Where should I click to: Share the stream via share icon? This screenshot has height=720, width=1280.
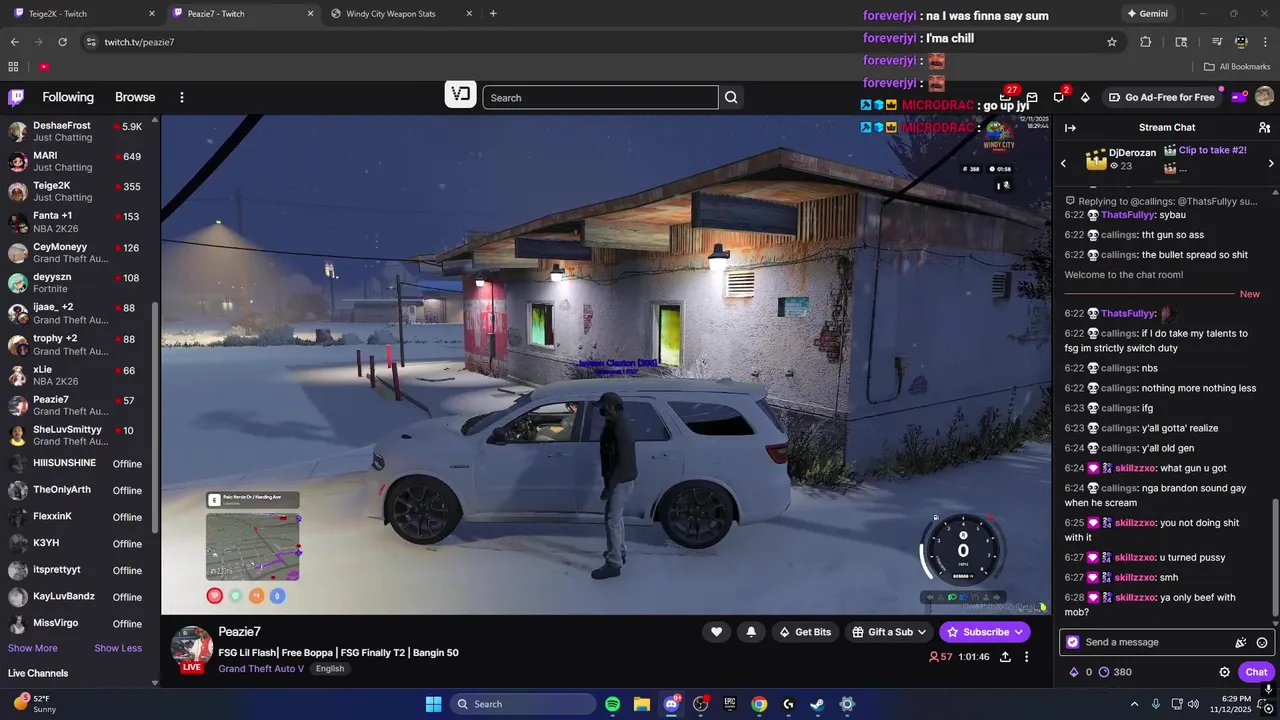(1005, 657)
